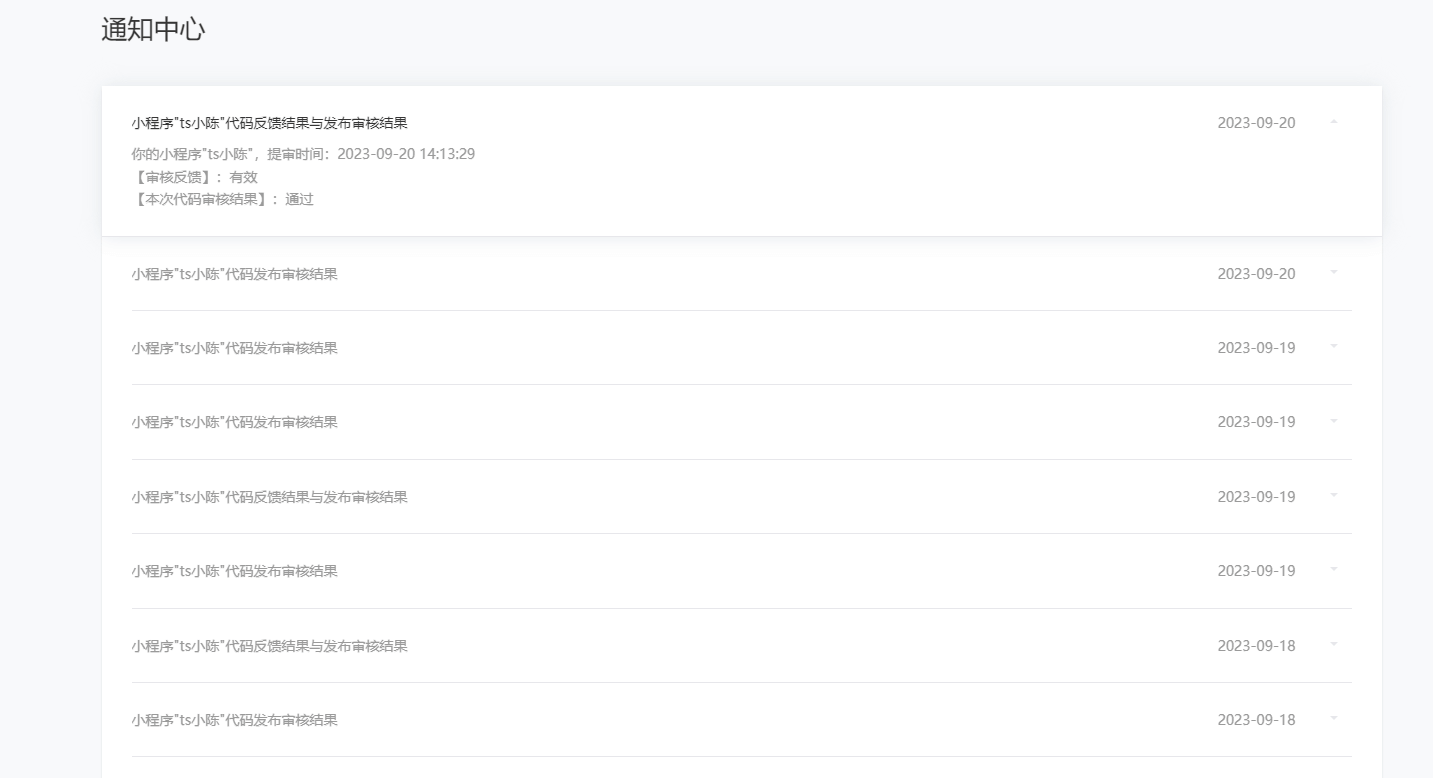Expand arrow of 09-19 row just below 09-19 代码反馈结果

point(1334,569)
